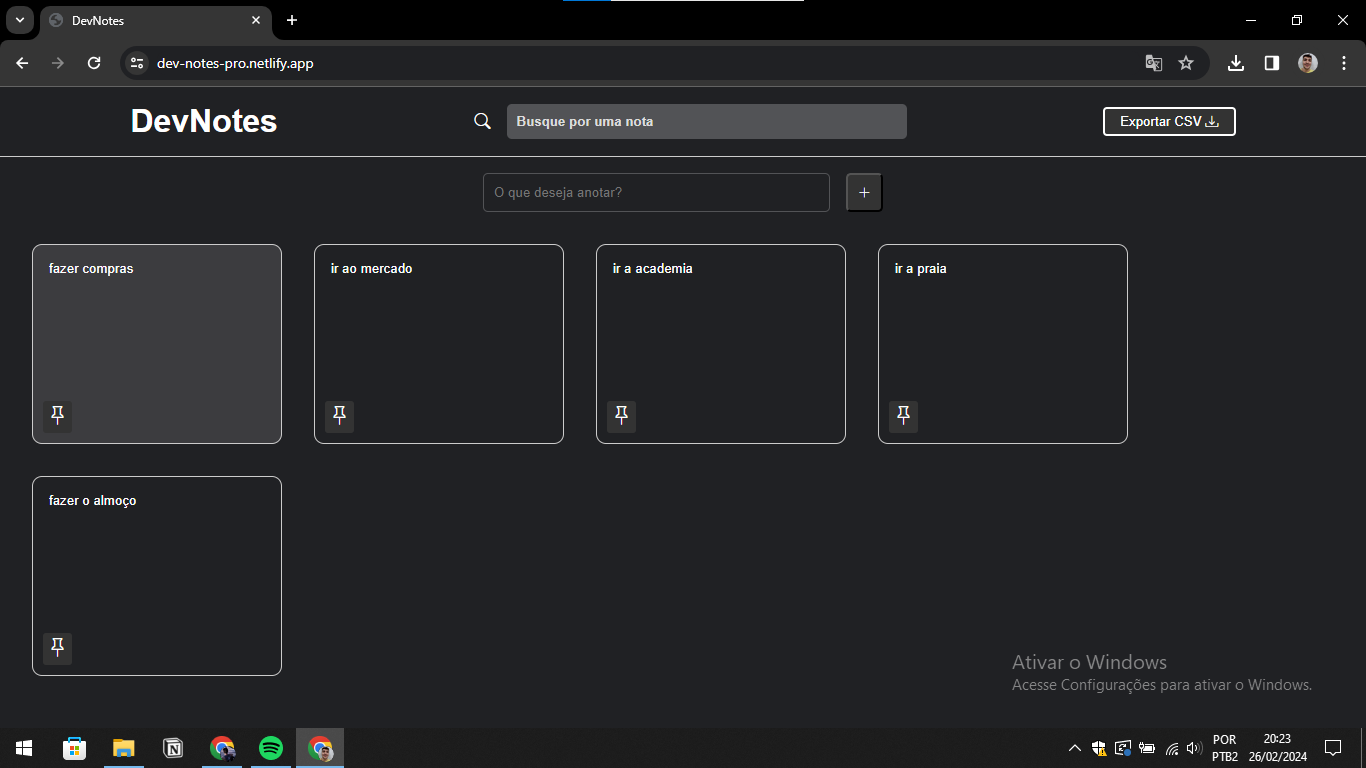This screenshot has height=768, width=1366.
Task: Click the DevNotes logo heading
Action: click(x=204, y=121)
